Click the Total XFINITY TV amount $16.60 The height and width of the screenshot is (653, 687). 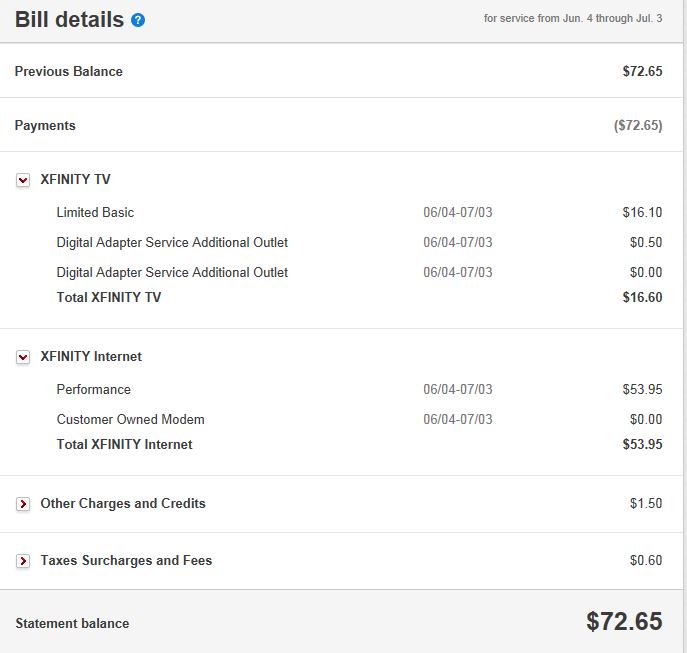point(642,297)
